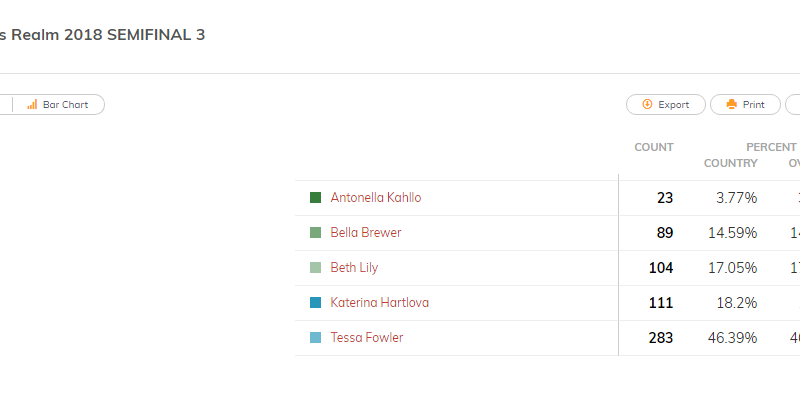
Task: Click the PERCENT column header
Action: pos(771,147)
